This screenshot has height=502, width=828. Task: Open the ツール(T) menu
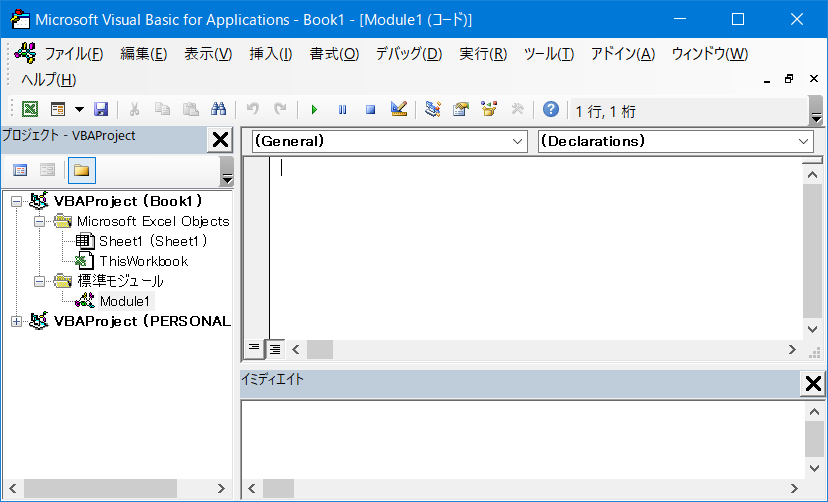coord(549,54)
